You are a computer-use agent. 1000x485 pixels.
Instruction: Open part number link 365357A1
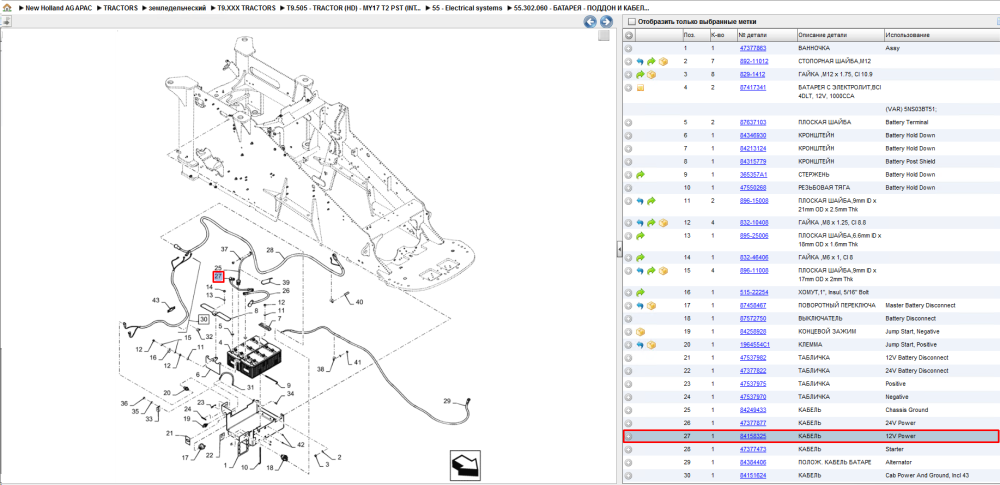coord(753,174)
